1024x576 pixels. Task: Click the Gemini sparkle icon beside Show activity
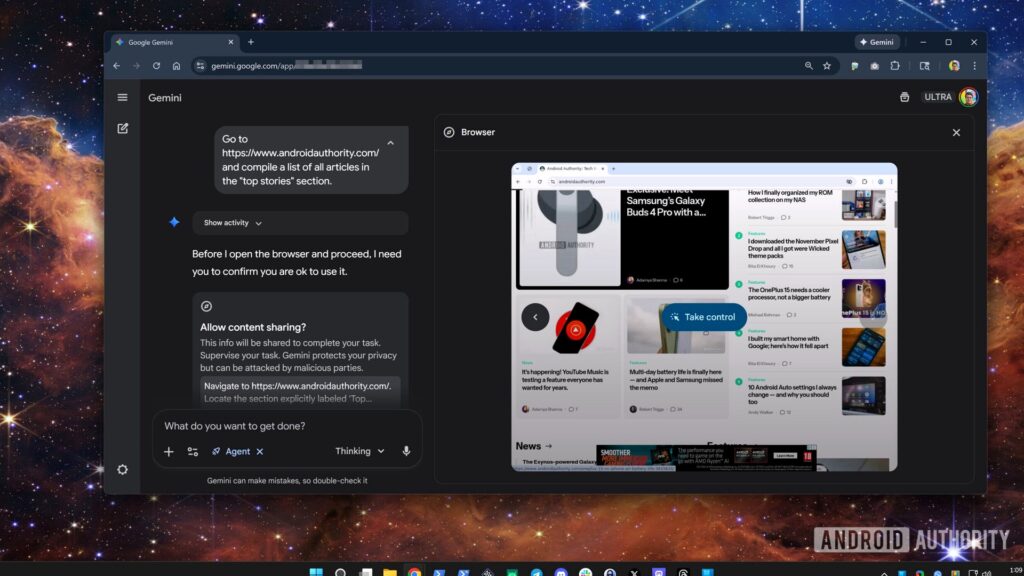coord(174,222)
